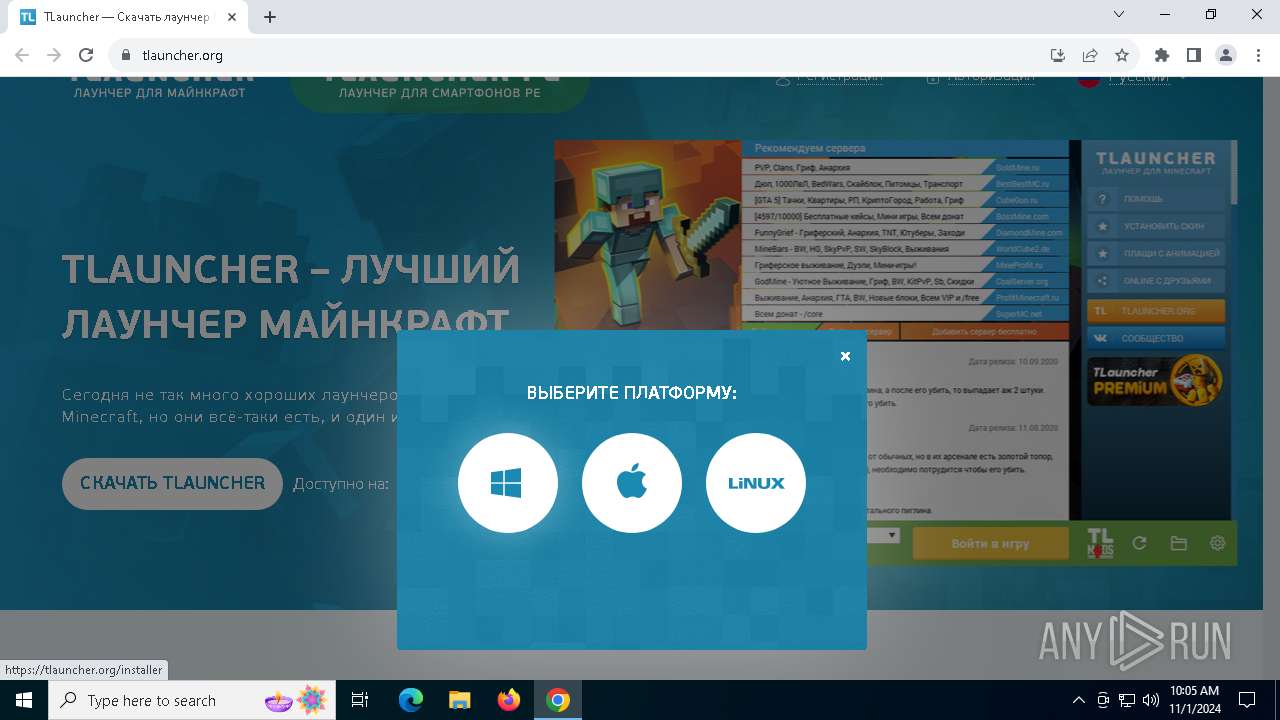
Task: Open clock showing 10:05 AM
Action: tap(1194, 700)
